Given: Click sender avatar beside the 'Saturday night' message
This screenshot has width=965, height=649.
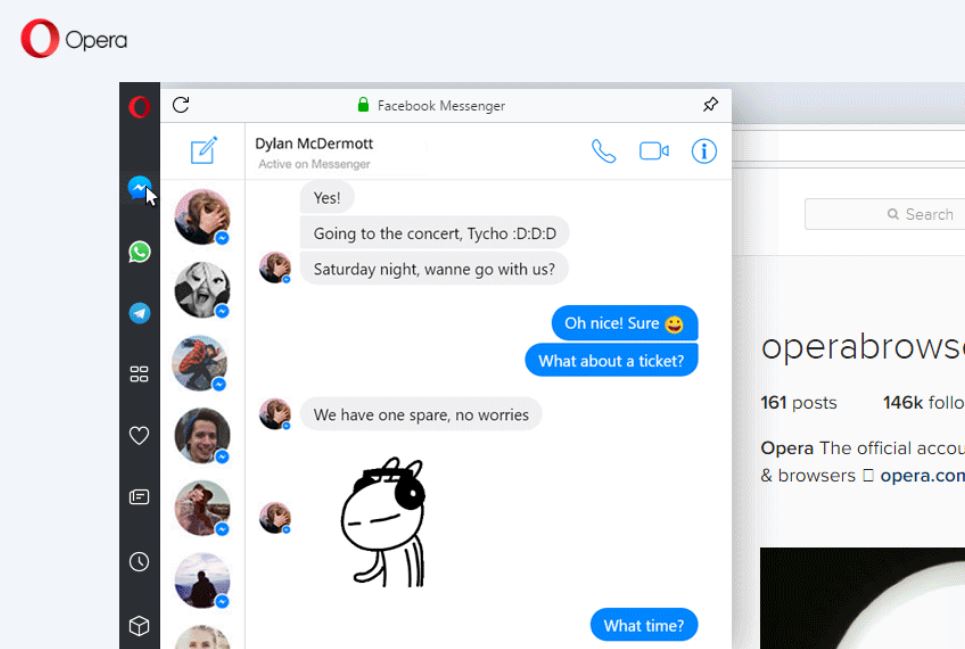Looking at the screenshot, I should coord(274,268).
